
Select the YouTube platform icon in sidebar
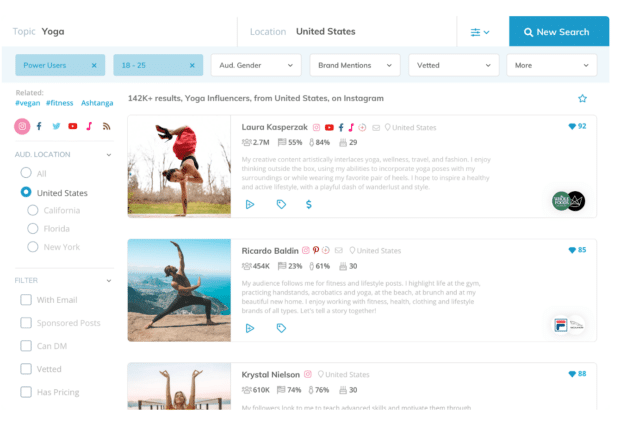pos(72,126)
